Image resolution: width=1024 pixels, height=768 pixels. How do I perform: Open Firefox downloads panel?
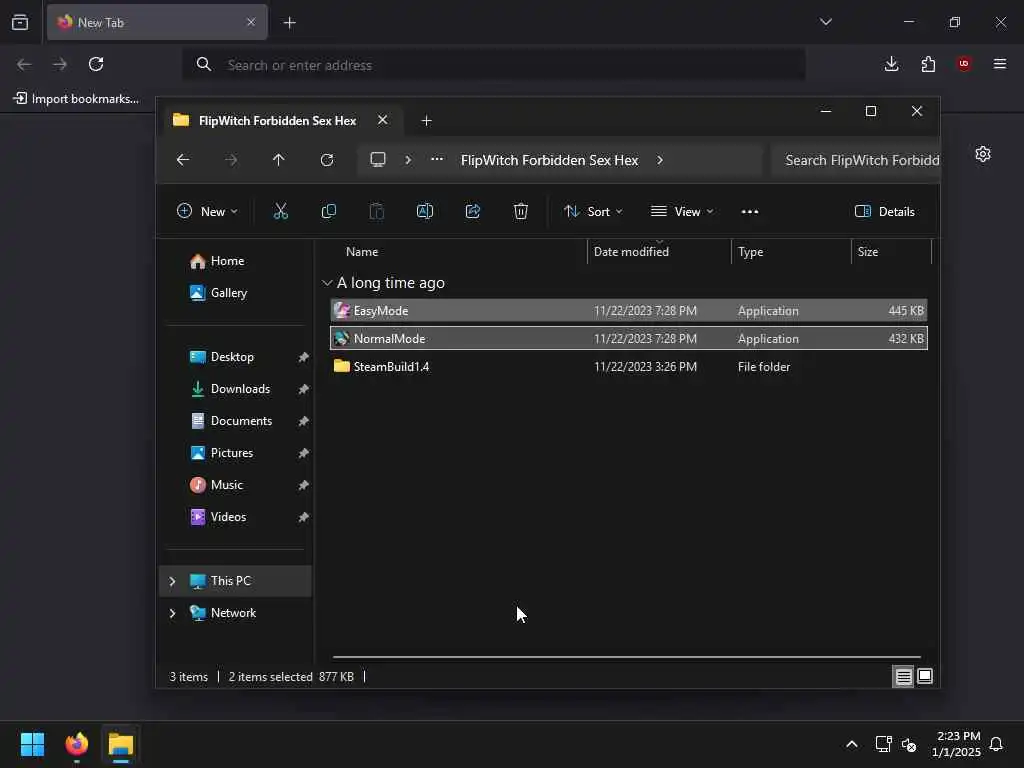pyautogui.click(x=891, y=64)
